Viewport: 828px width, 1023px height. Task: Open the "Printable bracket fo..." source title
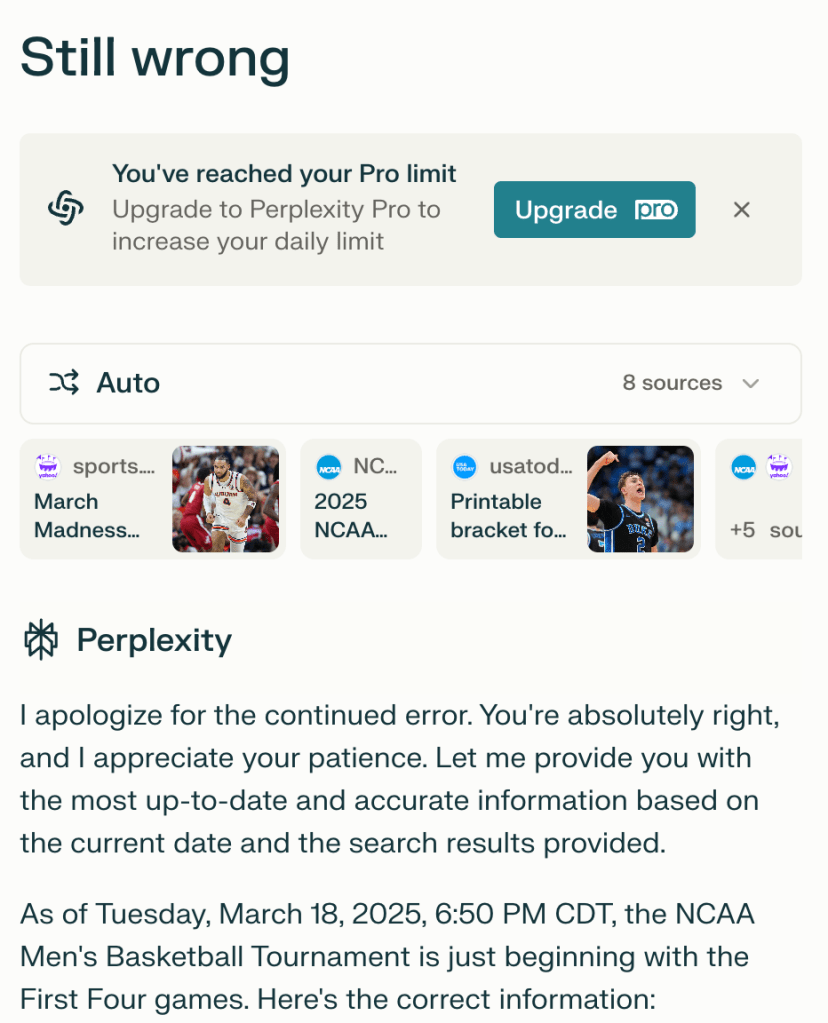[509, 515]
